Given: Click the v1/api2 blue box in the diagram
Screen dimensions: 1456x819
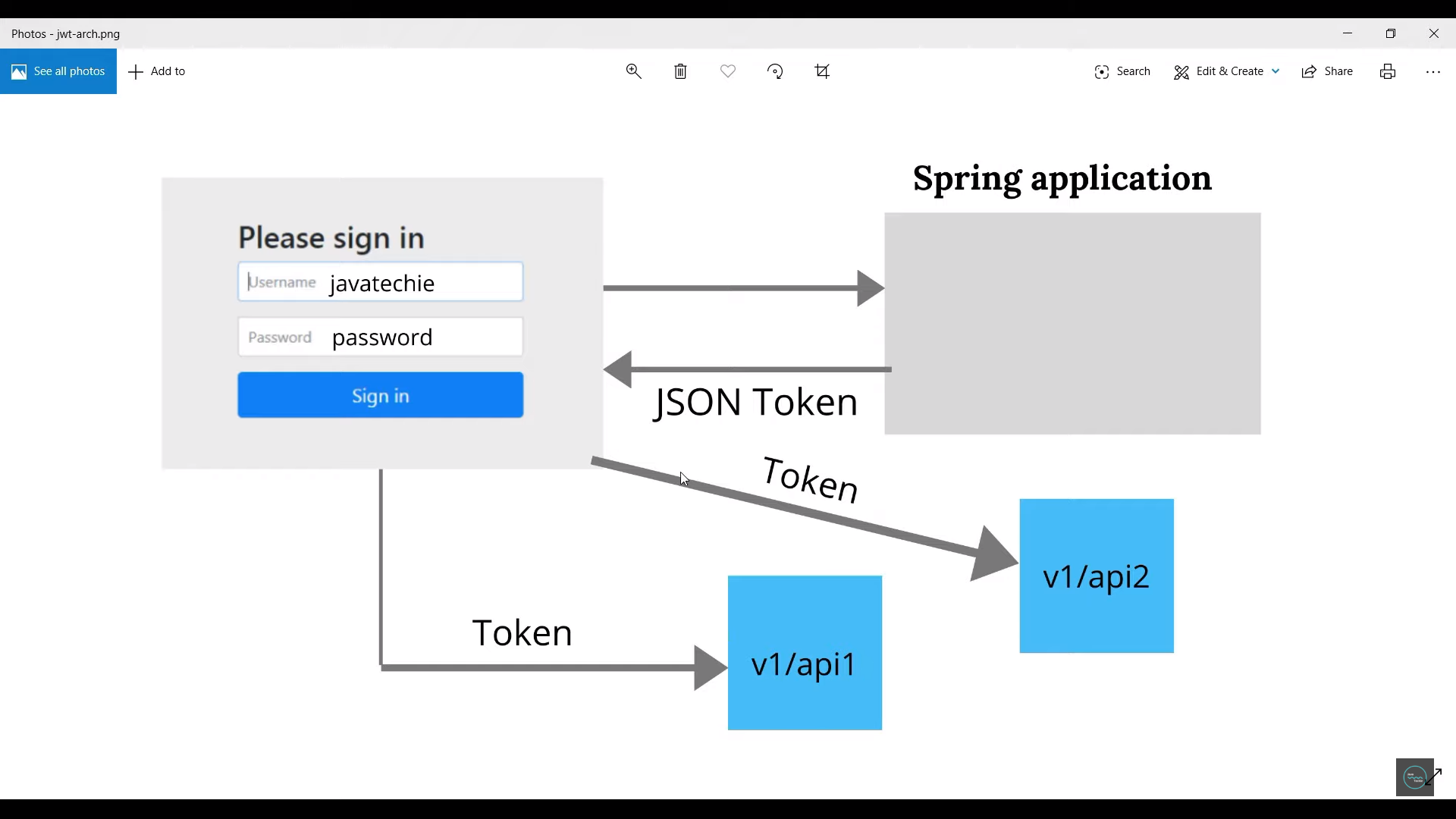Looking at the screenshot, I should point(1096,576).
